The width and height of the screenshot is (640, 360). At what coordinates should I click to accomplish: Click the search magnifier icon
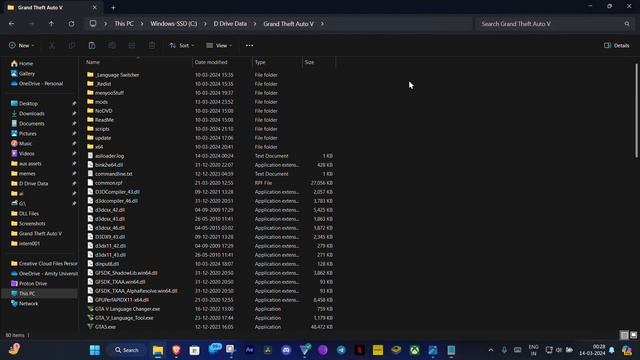point(627,24)
